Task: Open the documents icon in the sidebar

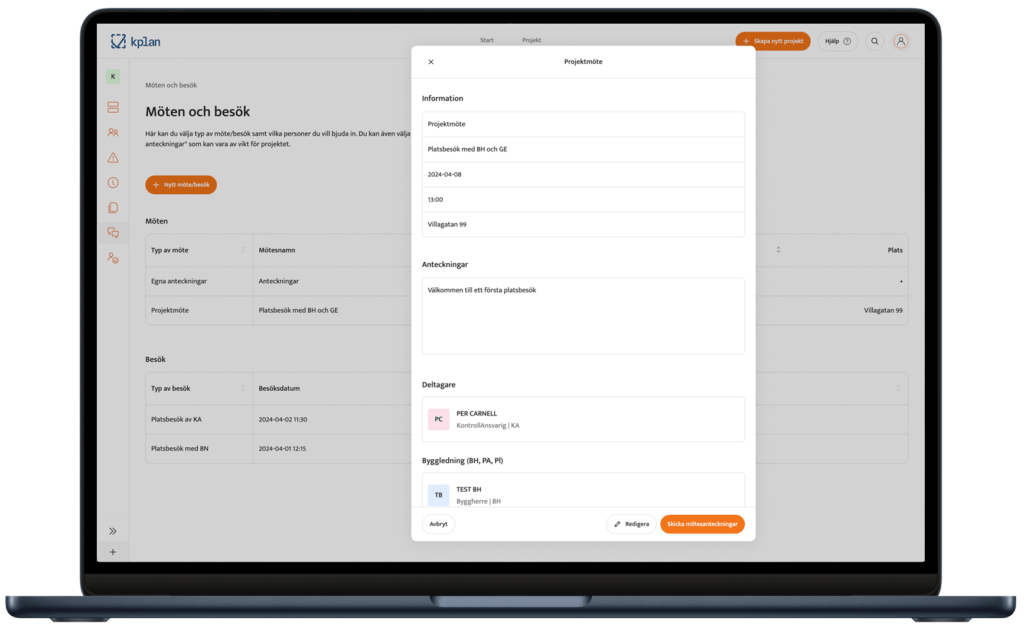Action: coord(113,208)
